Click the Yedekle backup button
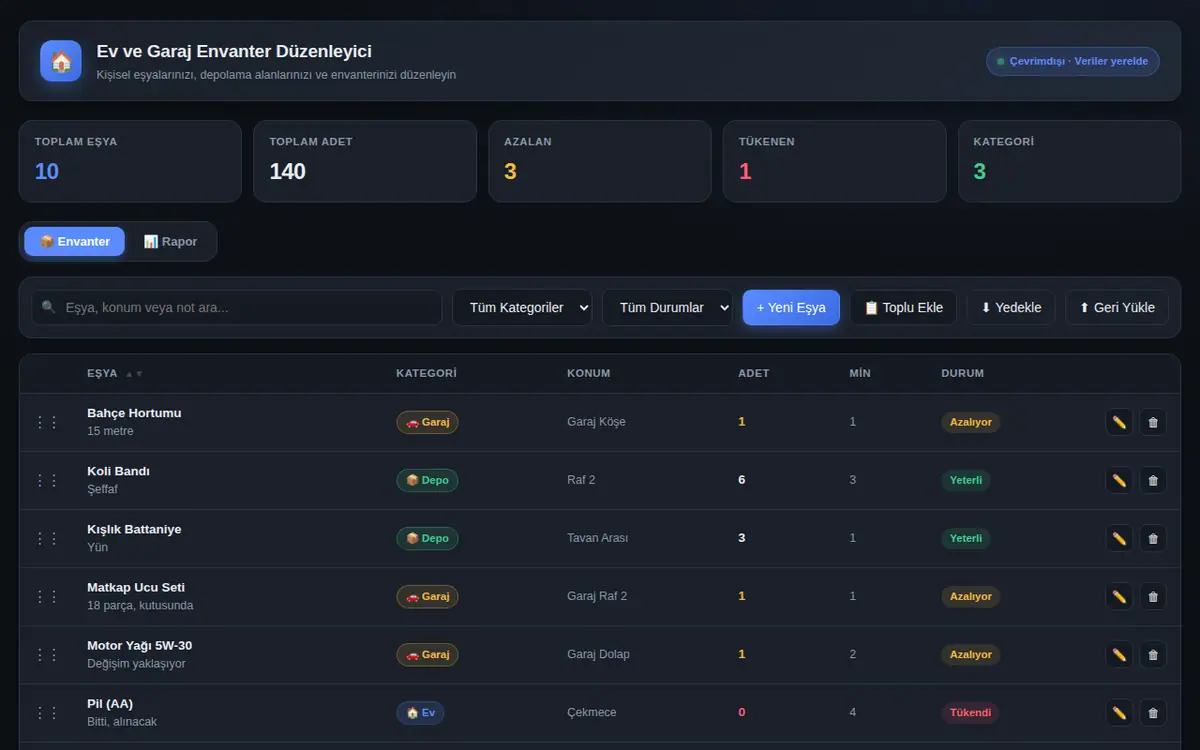This screenshot has width=1200, height=750. click(1011, 308)
